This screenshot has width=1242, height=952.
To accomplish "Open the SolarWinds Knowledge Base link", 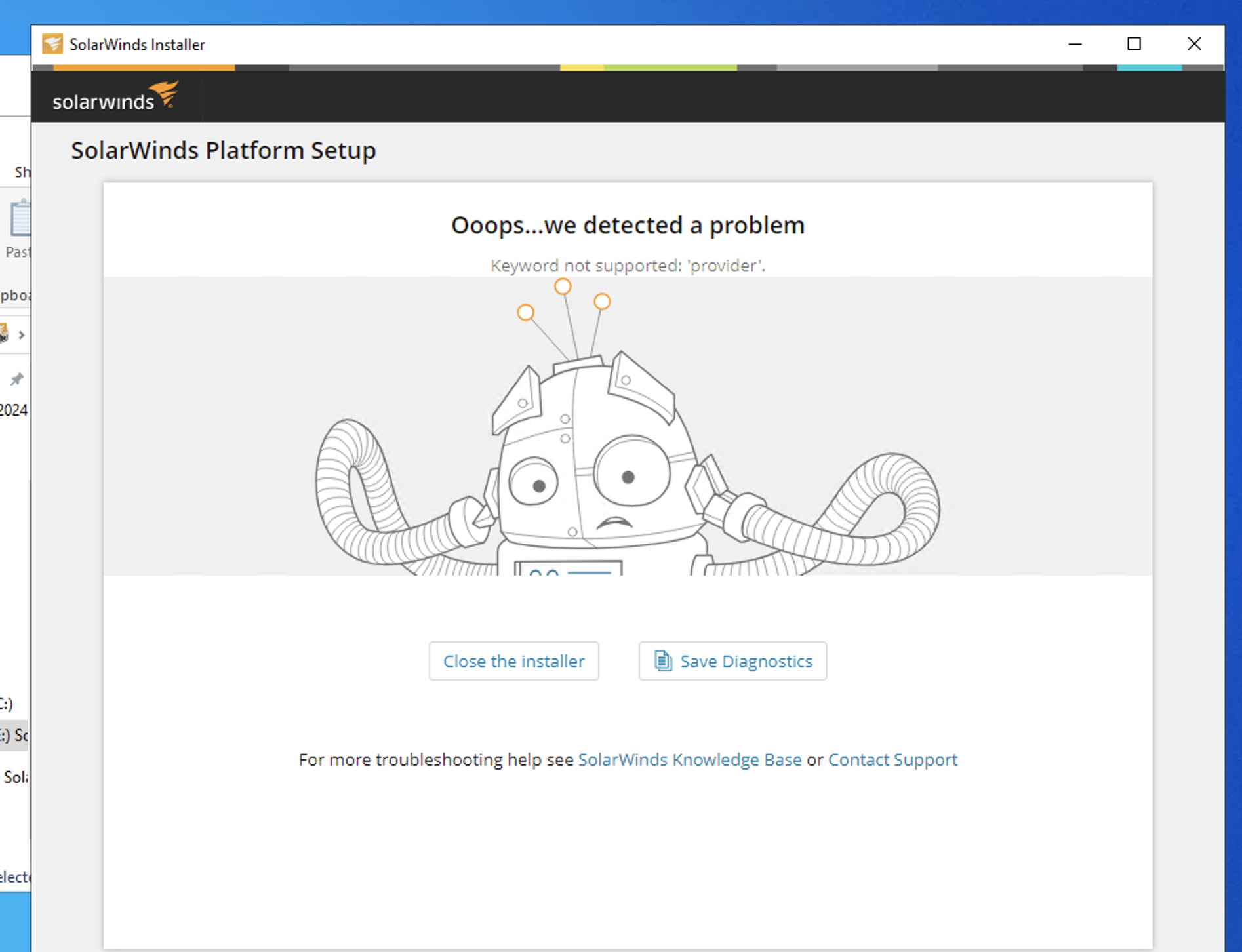I will click(690, 759).
